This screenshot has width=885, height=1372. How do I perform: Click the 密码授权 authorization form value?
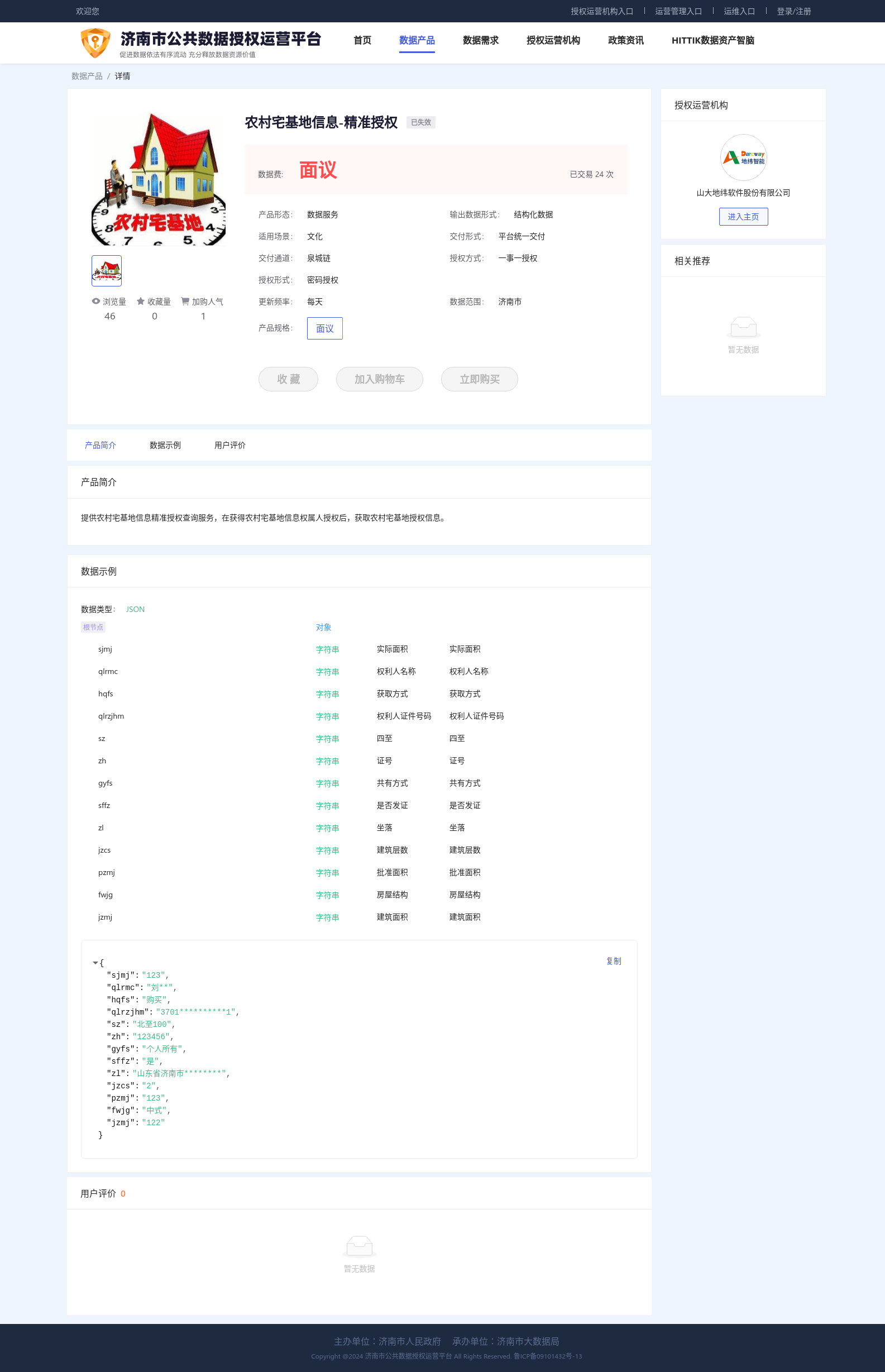(322, 280)
